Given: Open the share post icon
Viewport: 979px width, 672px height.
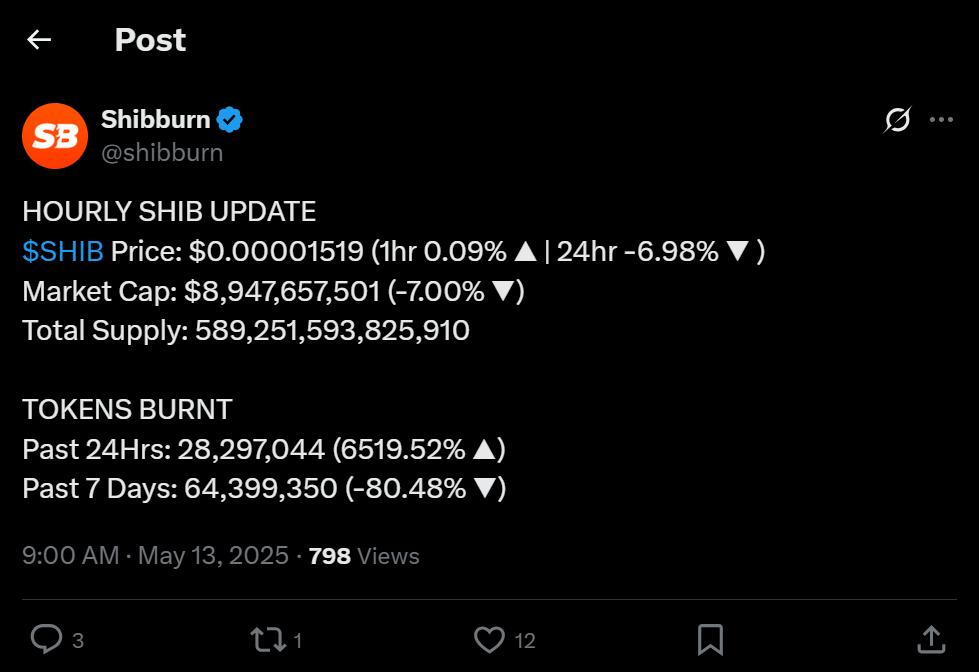Looking at the screenshot, I should (930, 639).
